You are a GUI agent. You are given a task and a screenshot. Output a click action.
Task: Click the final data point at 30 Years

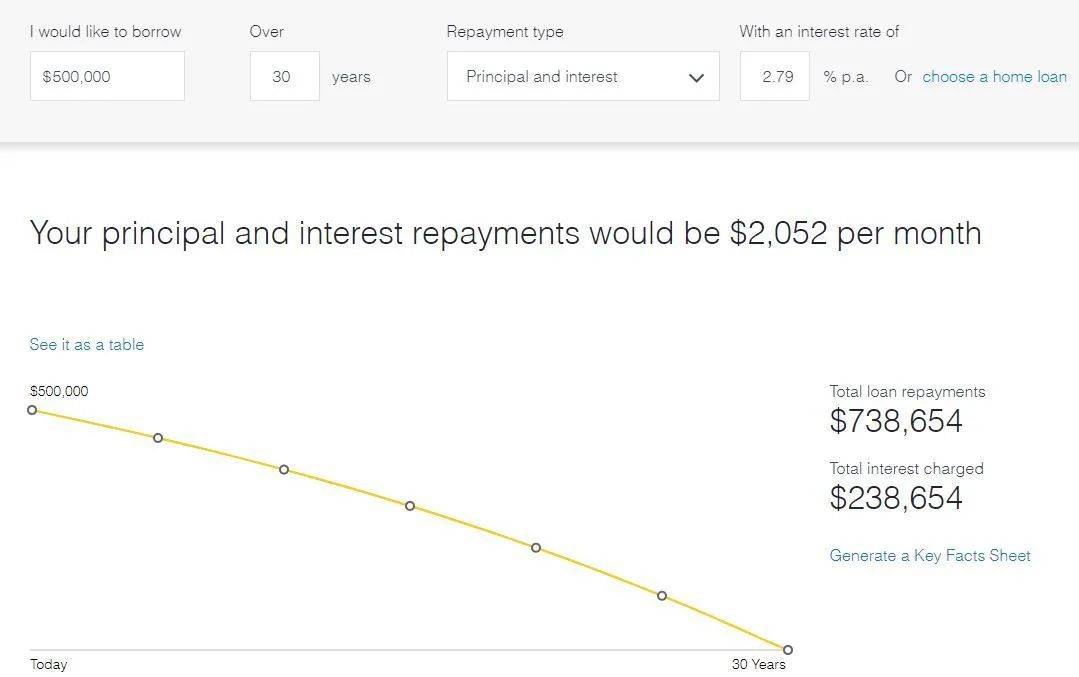(x=787, y=649)
